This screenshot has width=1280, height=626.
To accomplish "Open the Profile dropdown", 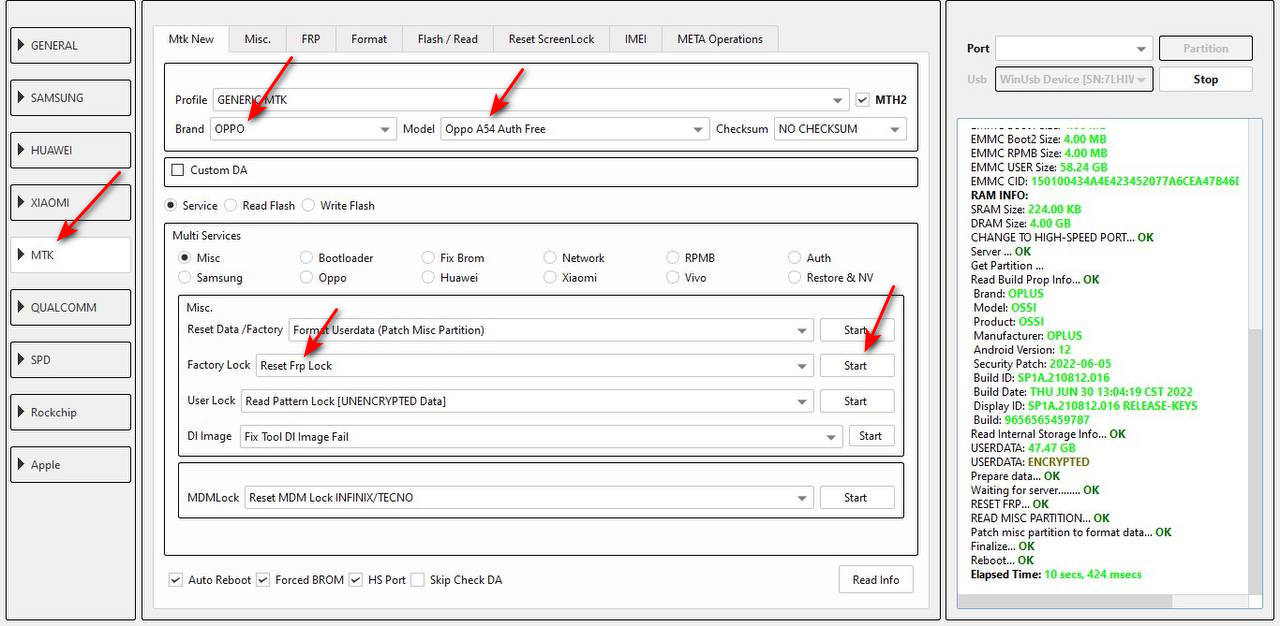I will point(531,100).
